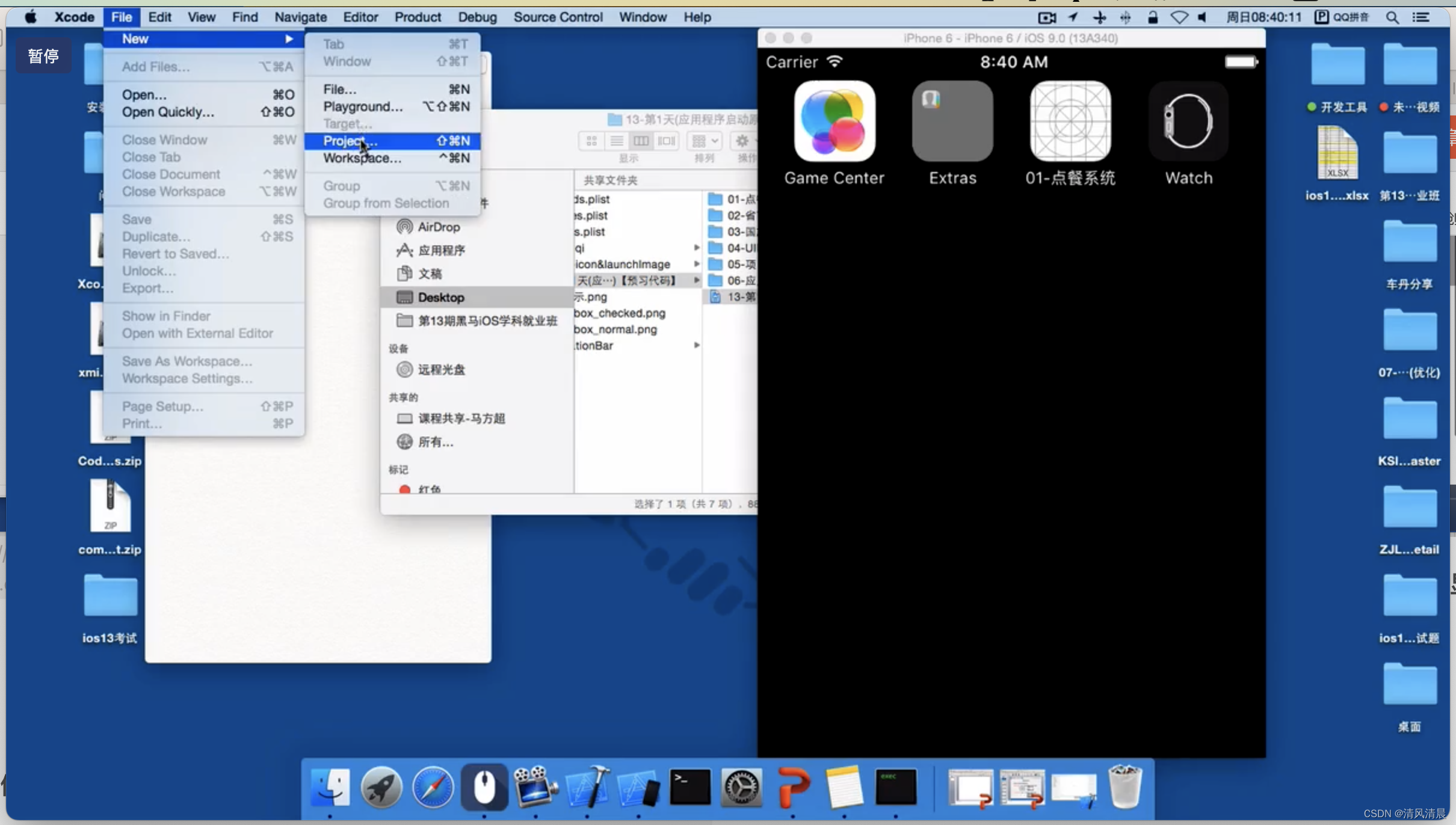Open the Trash in the Dock
Viewport: 1456px width, 825px height.
pos(1124,787)
